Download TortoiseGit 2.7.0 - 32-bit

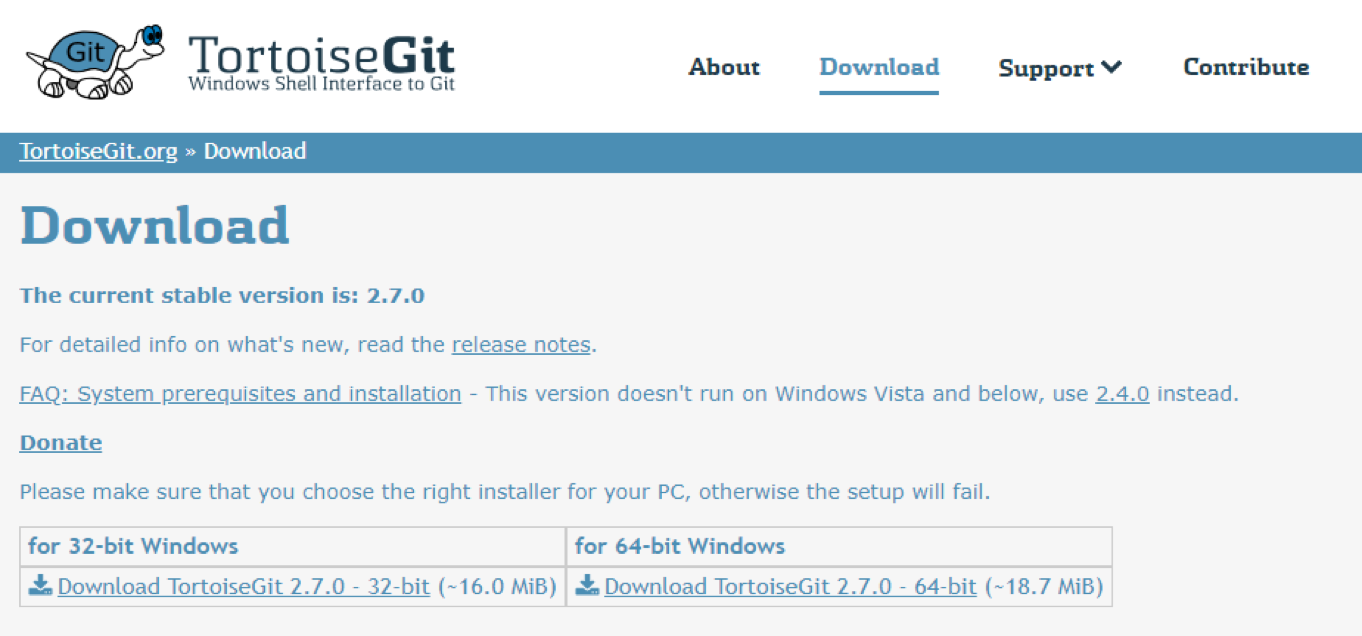tap(244, 587)
